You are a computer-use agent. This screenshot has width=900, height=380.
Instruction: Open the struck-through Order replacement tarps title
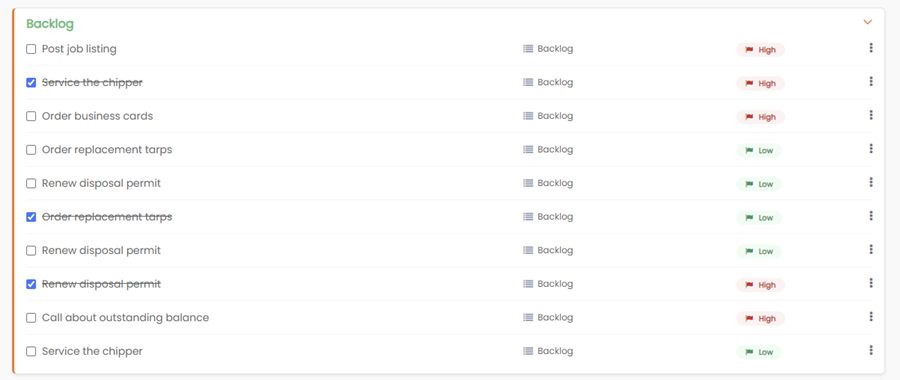tap(107, 216)
